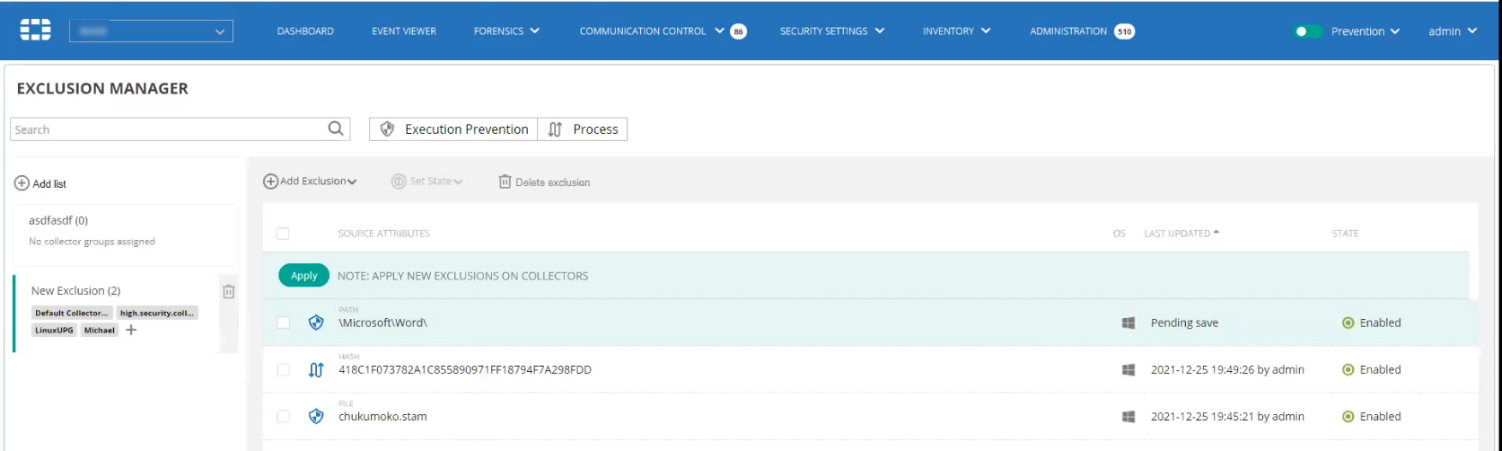Check the select-all exclusions header checkbox
Screen dimensions: 1502x451
(283, 234)
